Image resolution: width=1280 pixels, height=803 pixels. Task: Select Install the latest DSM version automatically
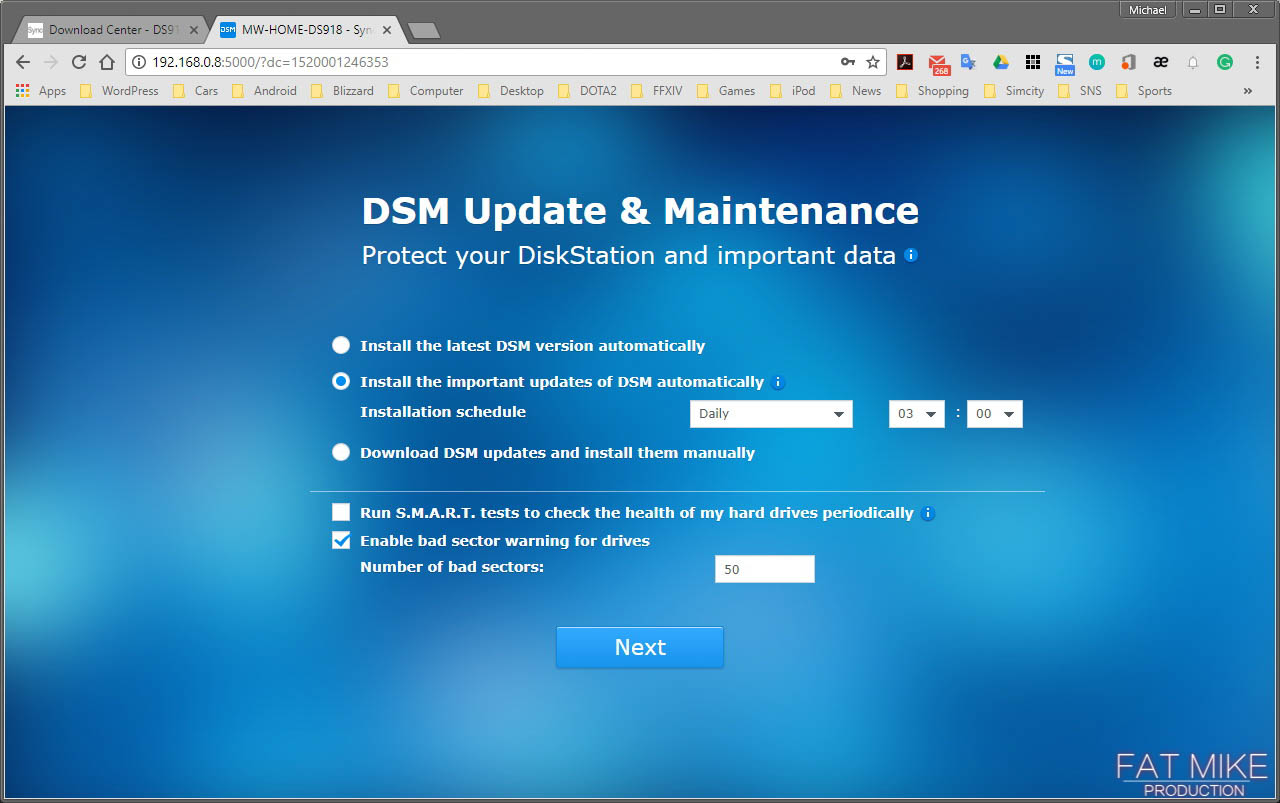point(341,345)
